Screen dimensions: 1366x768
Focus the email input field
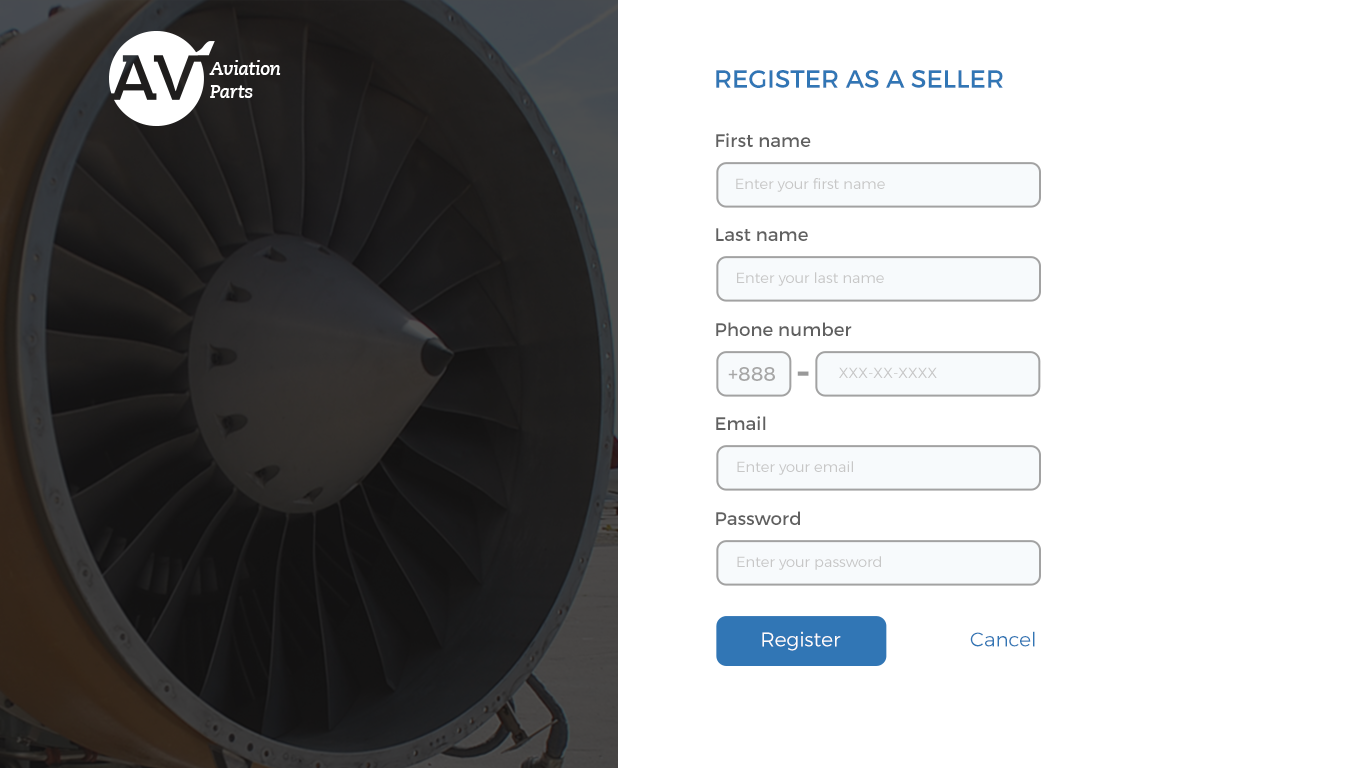(x=878, y=468)
